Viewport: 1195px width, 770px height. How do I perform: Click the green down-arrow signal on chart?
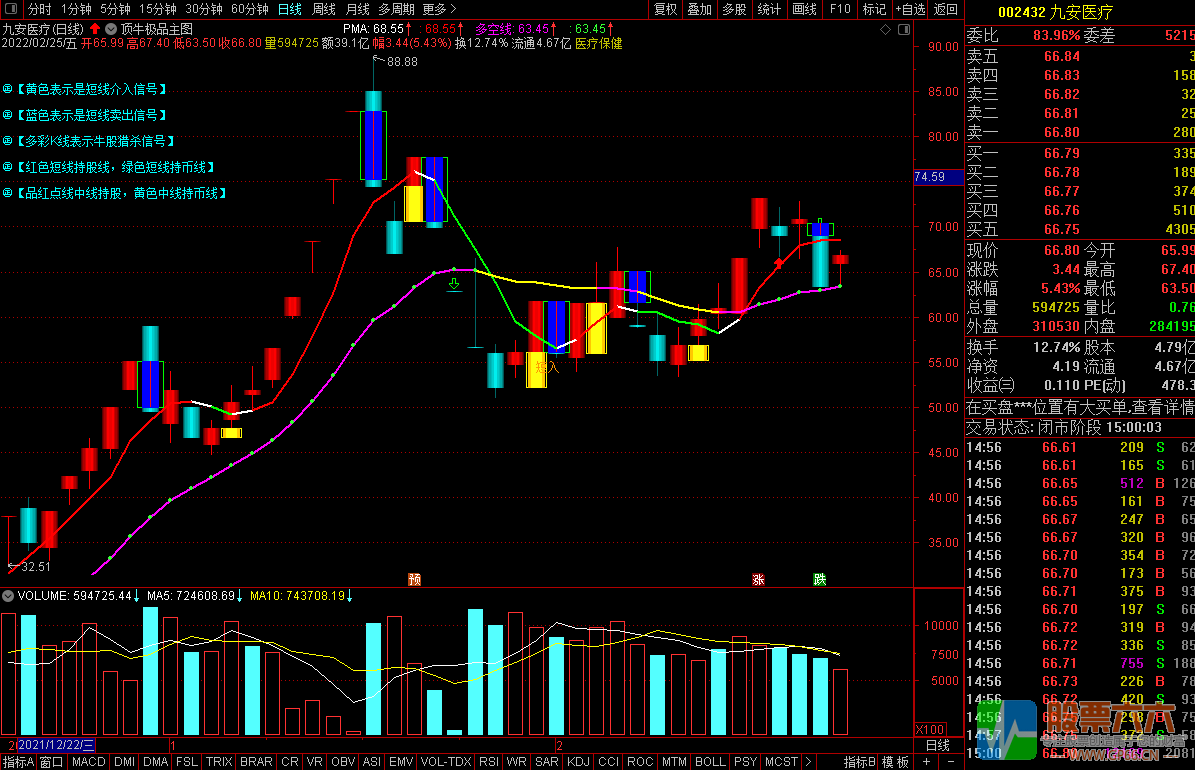(x=454, y=286)
